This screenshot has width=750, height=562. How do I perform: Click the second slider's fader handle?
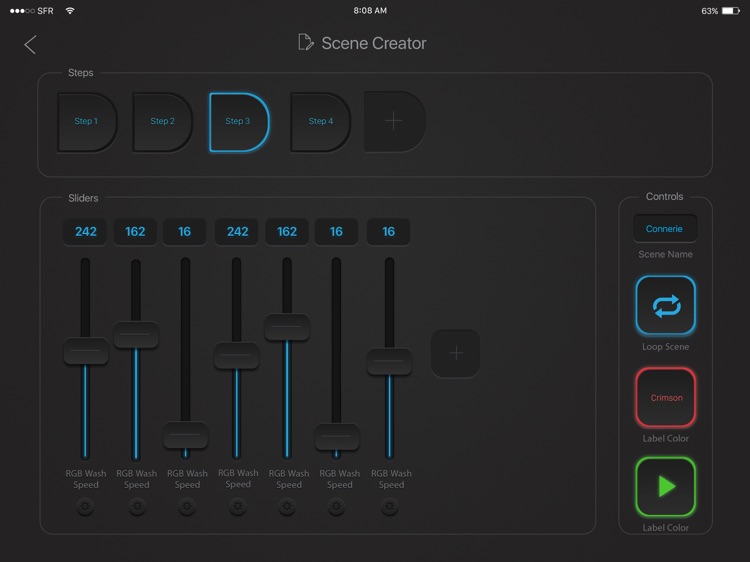tap(136, 334)
